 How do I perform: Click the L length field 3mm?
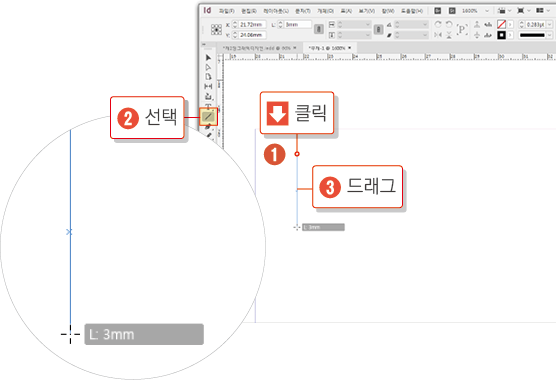(298, 24)
